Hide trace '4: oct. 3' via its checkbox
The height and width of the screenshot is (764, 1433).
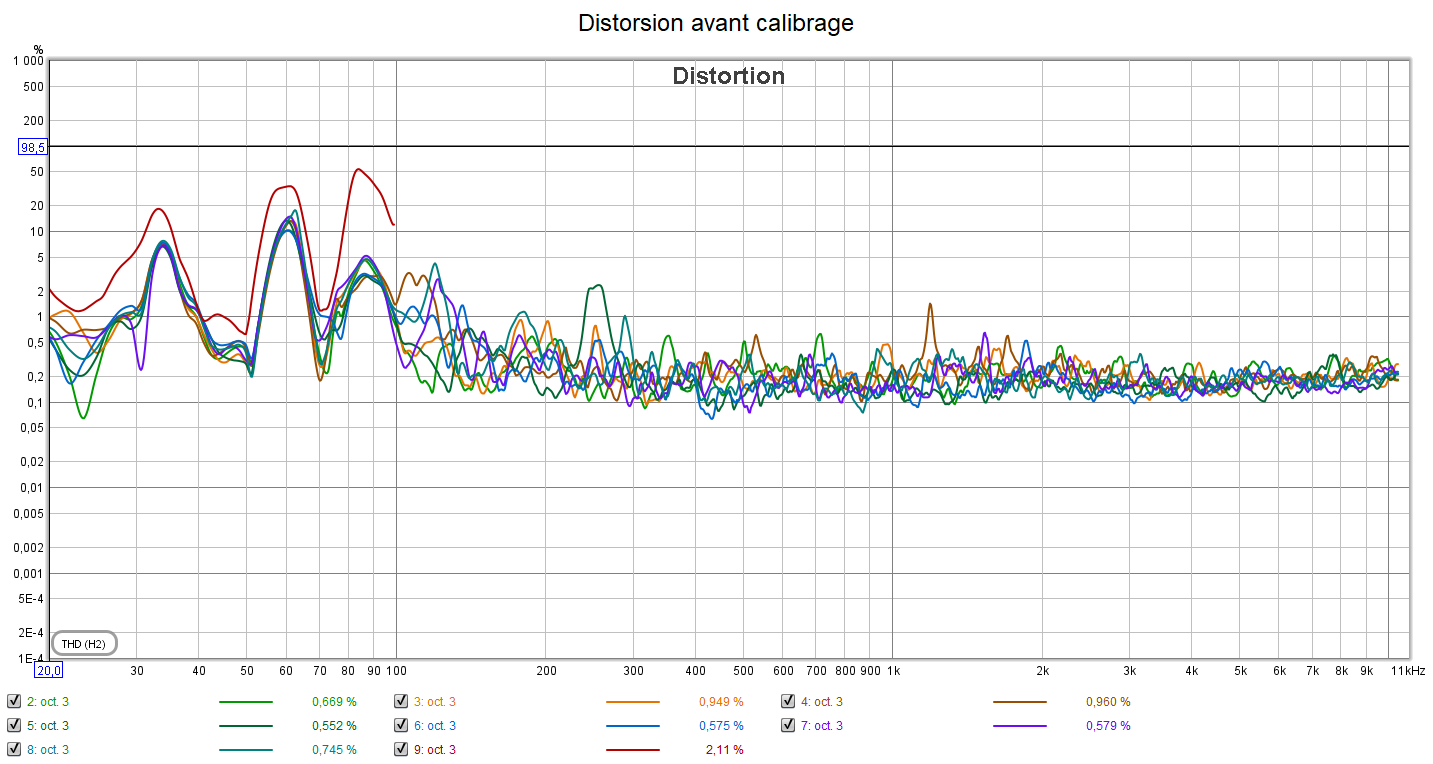pyautogui.click(x=787, y=701)
